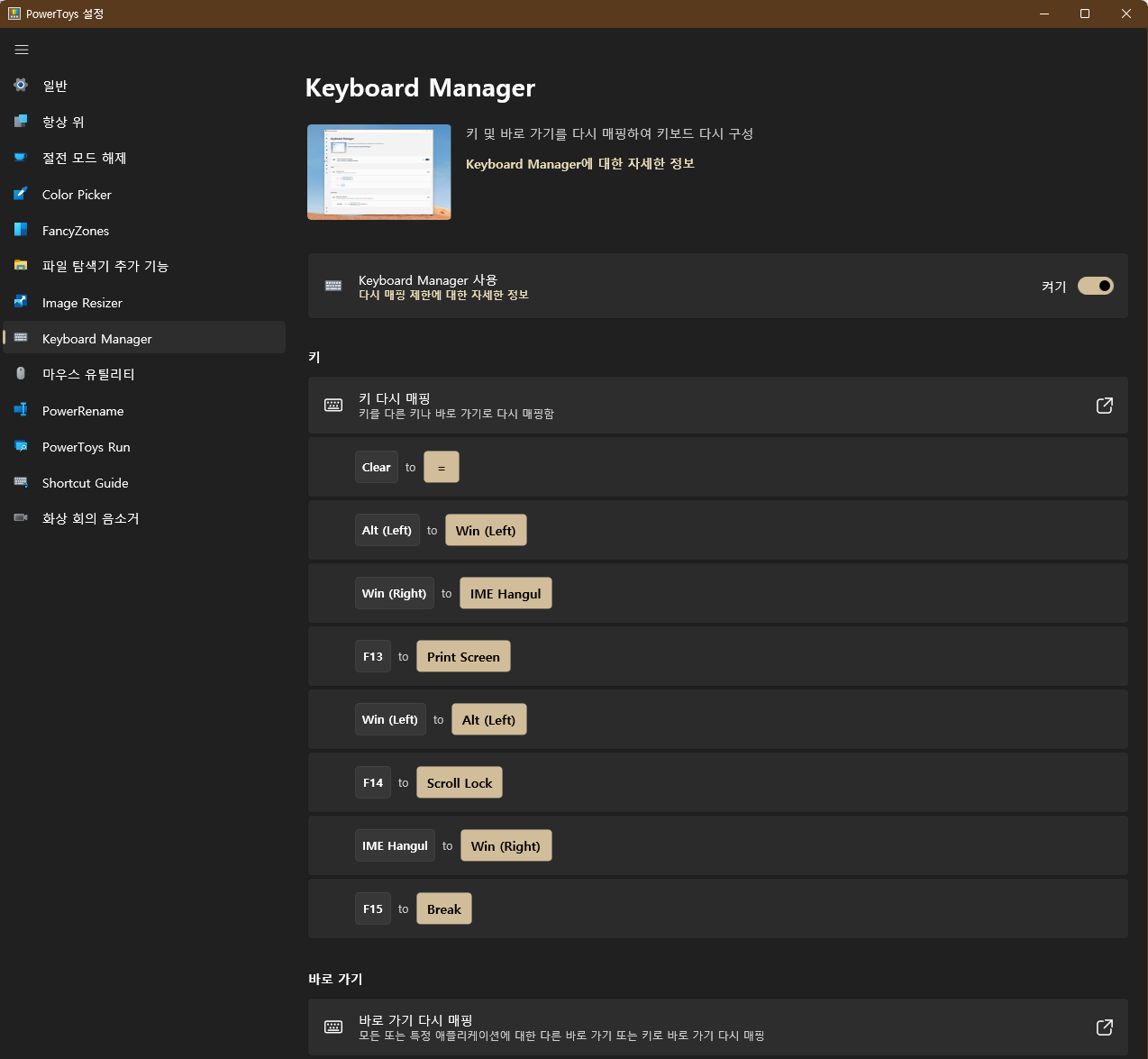Click the 키 다시 매핑 card
Viewport: 1148px width, 1059px height.
(718, 406)
